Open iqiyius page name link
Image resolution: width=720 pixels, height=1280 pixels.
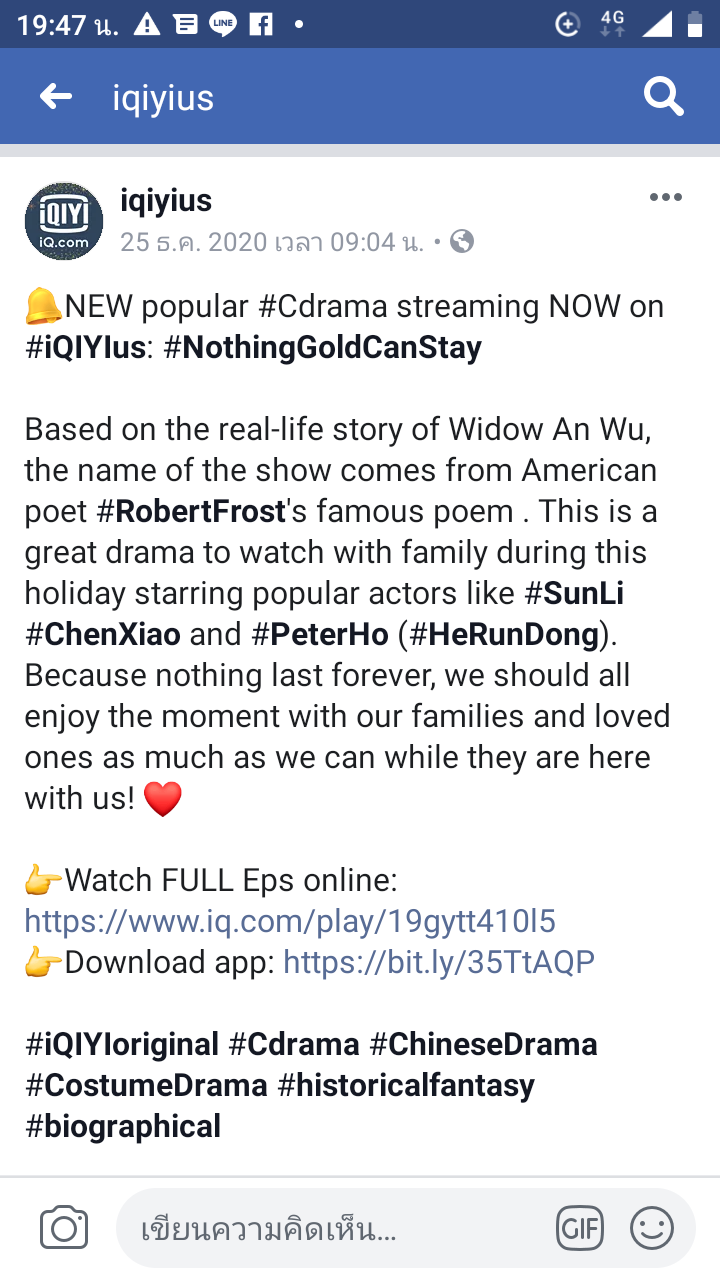coord(166,200)
